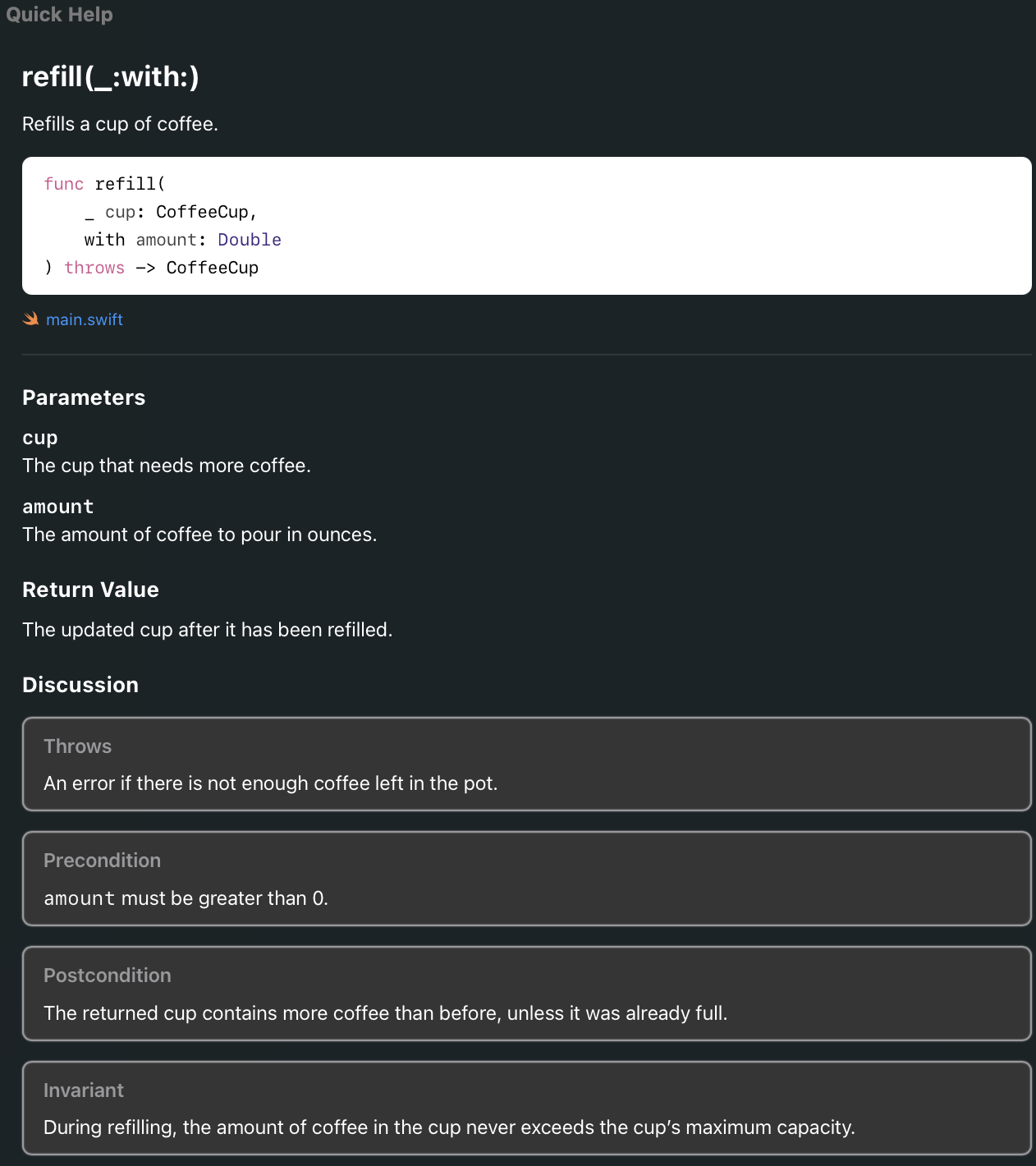Screen dimensions: 1036x1166
Task: Click the Quick Help panel title
Action: click(59, 15)
